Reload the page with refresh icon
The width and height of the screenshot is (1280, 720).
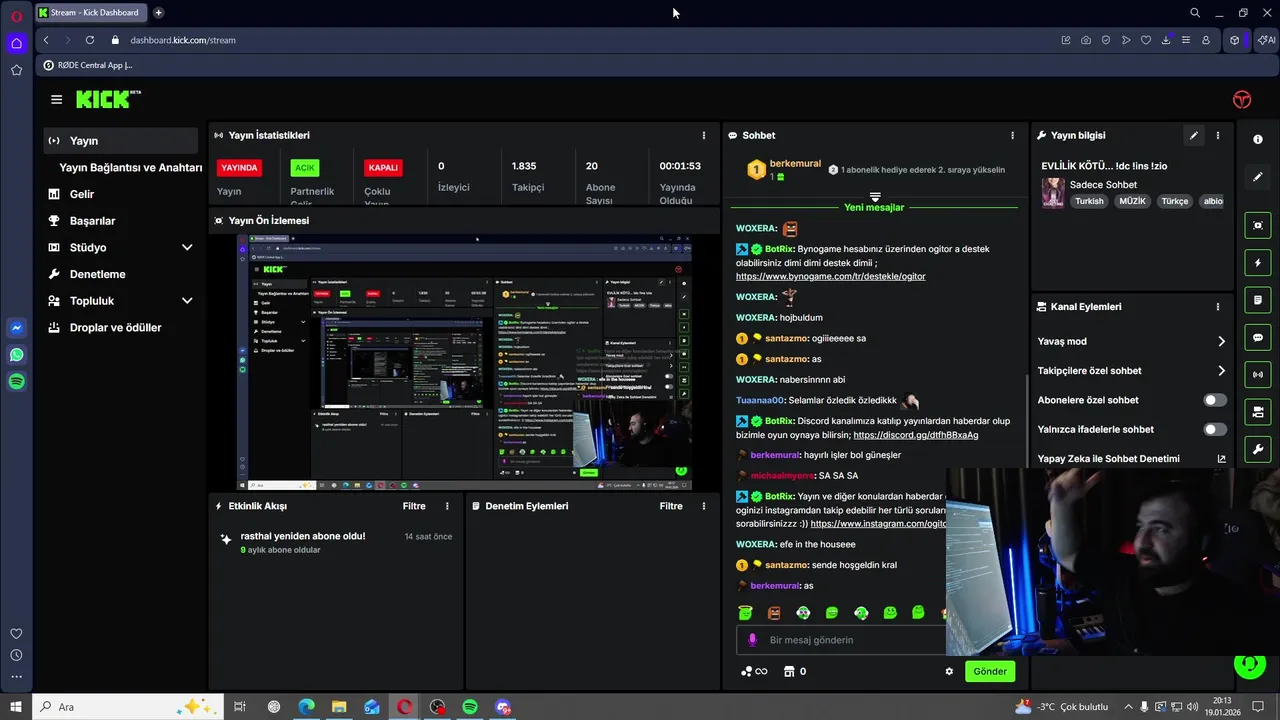point(90,40)
